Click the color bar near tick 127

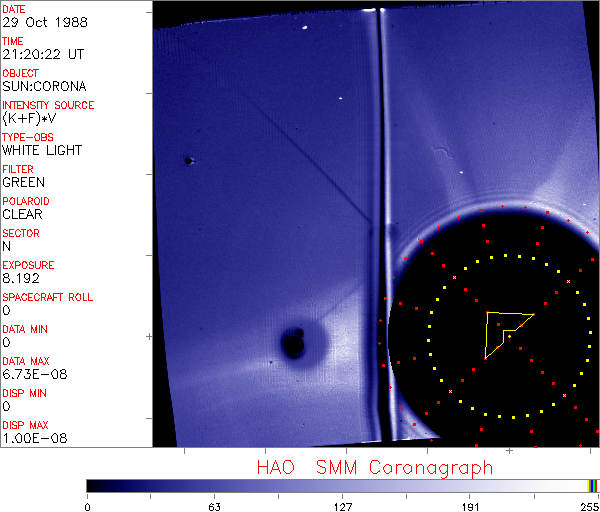(343, 485)
